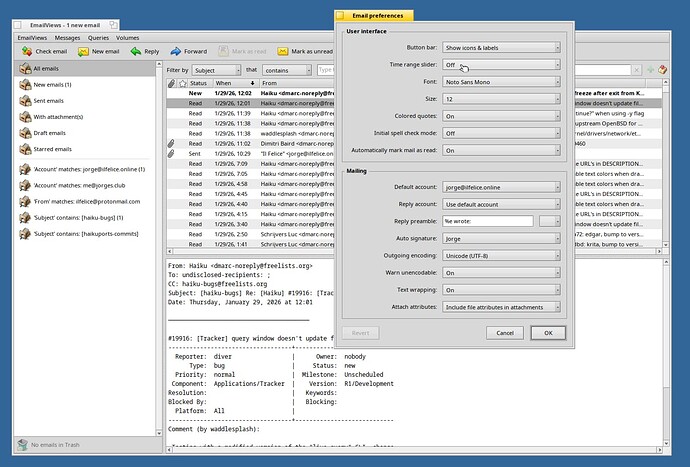
Task: Click in the Reply preamble text field
Action: (x=488, y=221)
